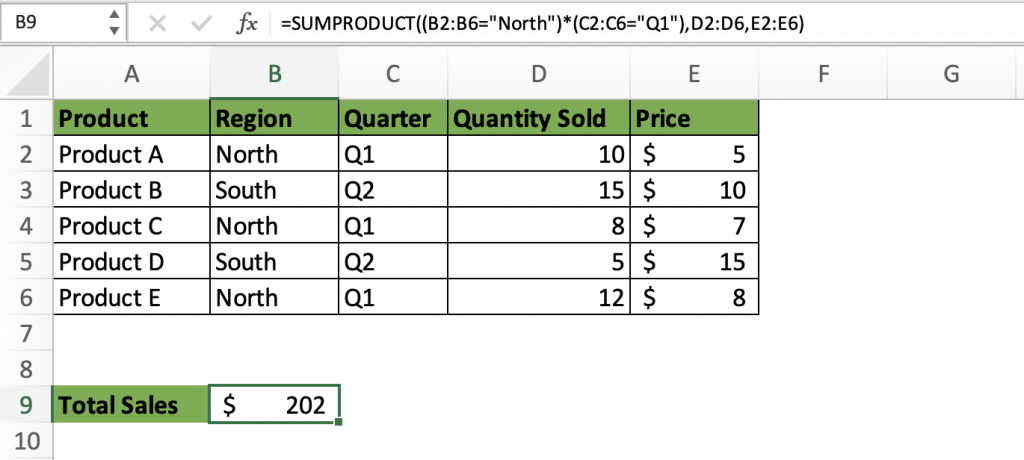Select column B header

274,74
